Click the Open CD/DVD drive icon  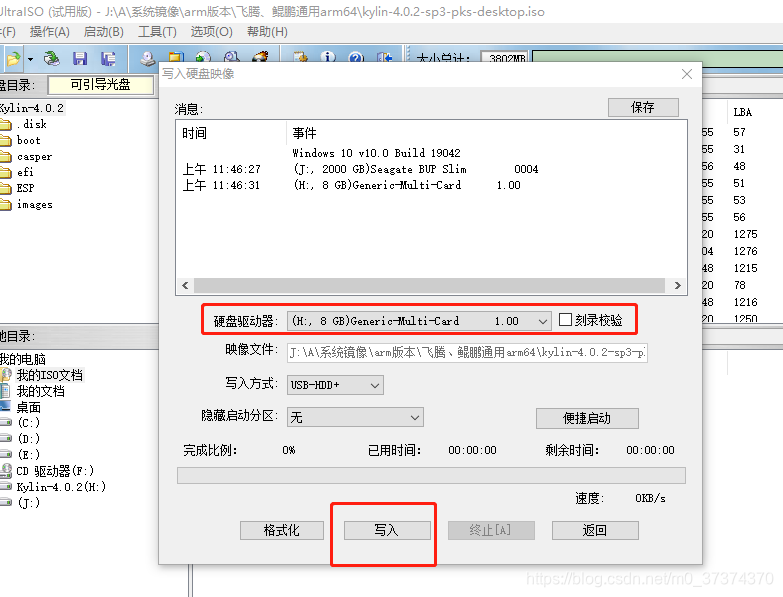(x=147, y=58)
